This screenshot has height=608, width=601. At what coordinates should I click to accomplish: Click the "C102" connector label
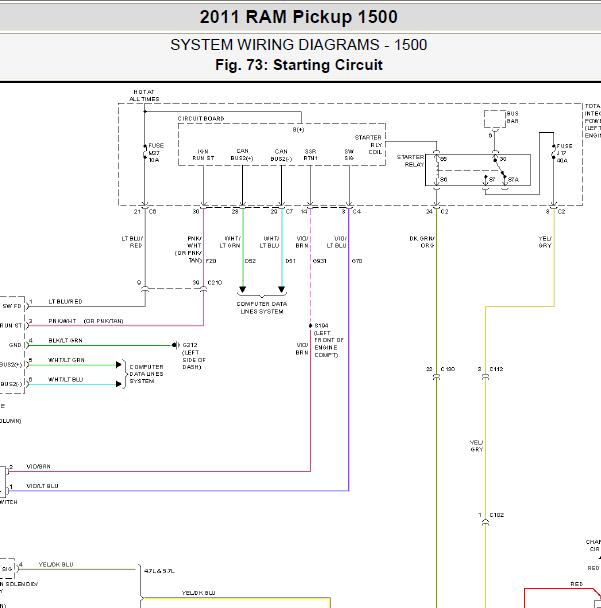[496, 515]
